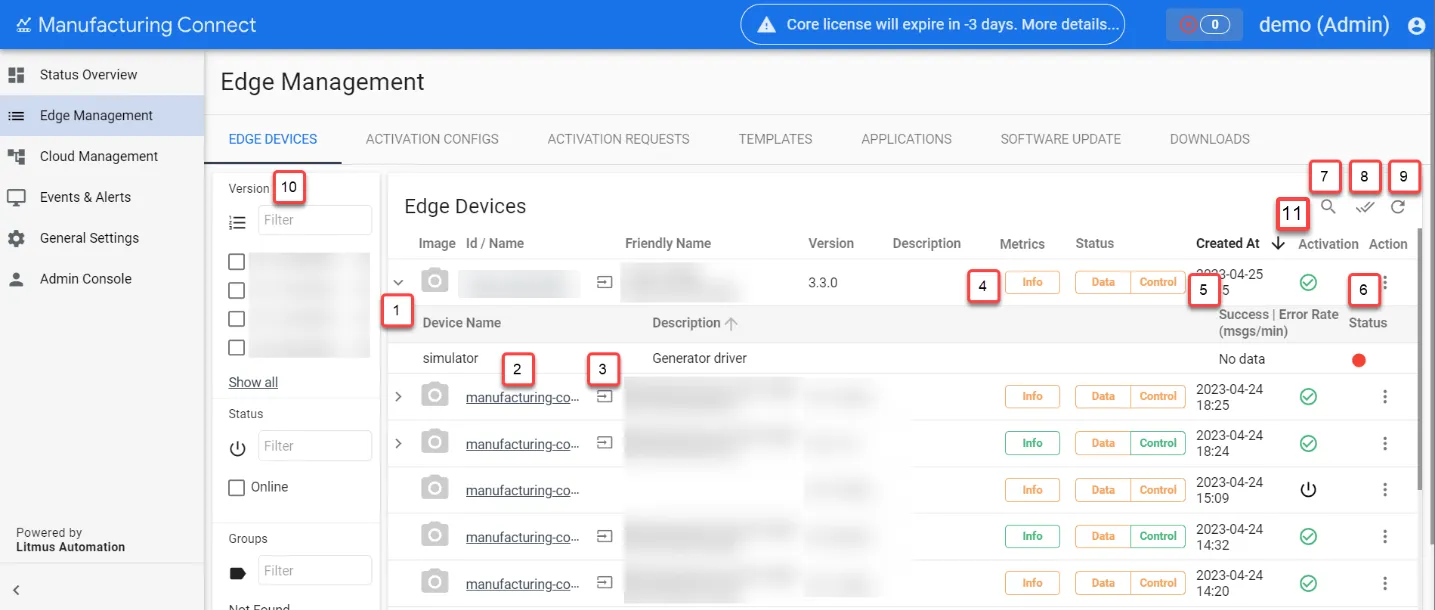Click the power activation icon on 15:09 row

(x=1307, y=490)
